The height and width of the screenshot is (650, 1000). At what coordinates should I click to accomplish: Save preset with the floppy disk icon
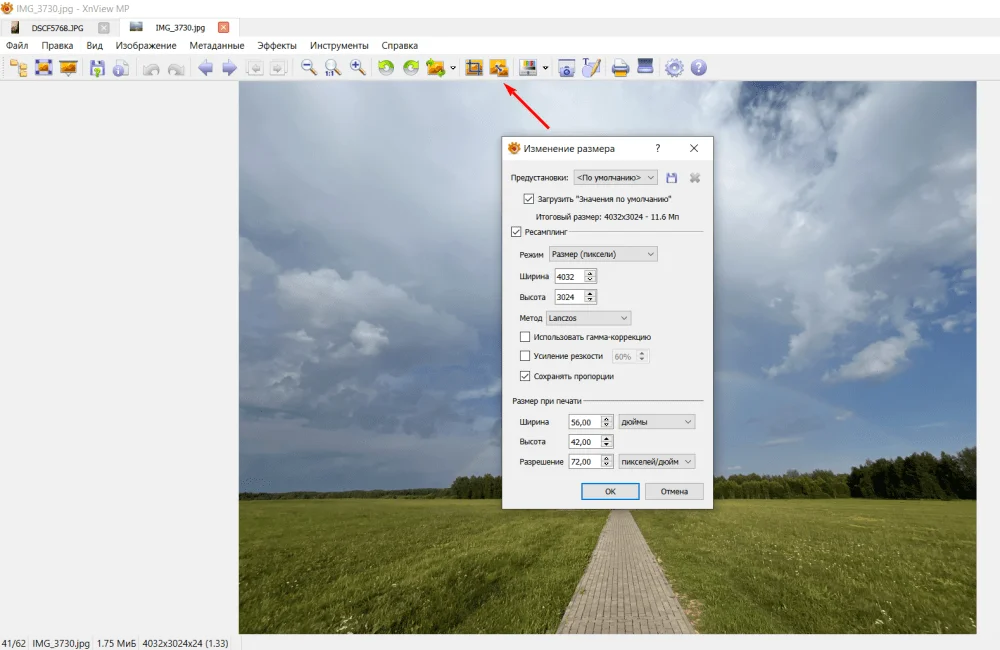tap(672, 178)
